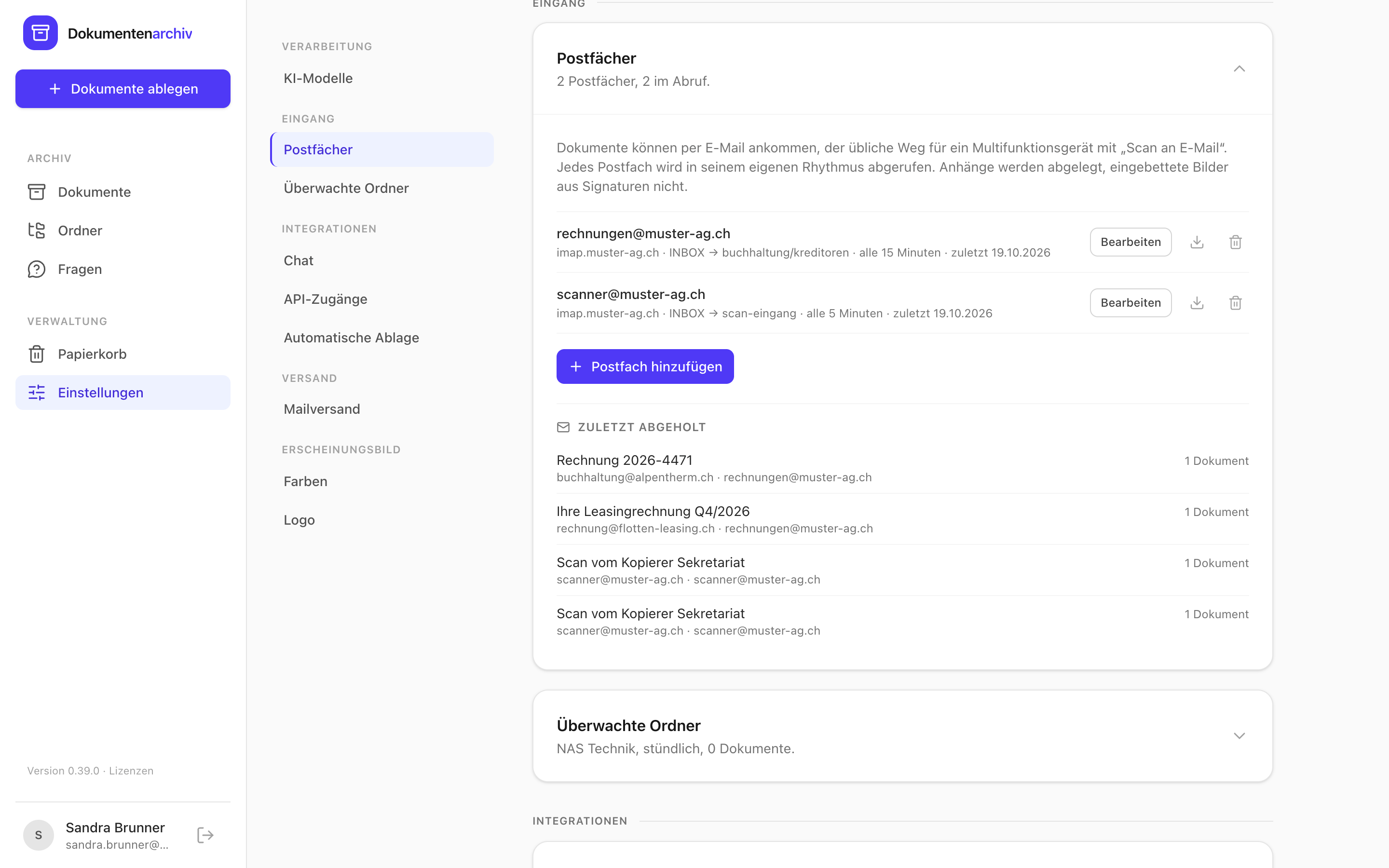
Task: Click the Fragen question bubble icon
Action: (x=37, y=269)
